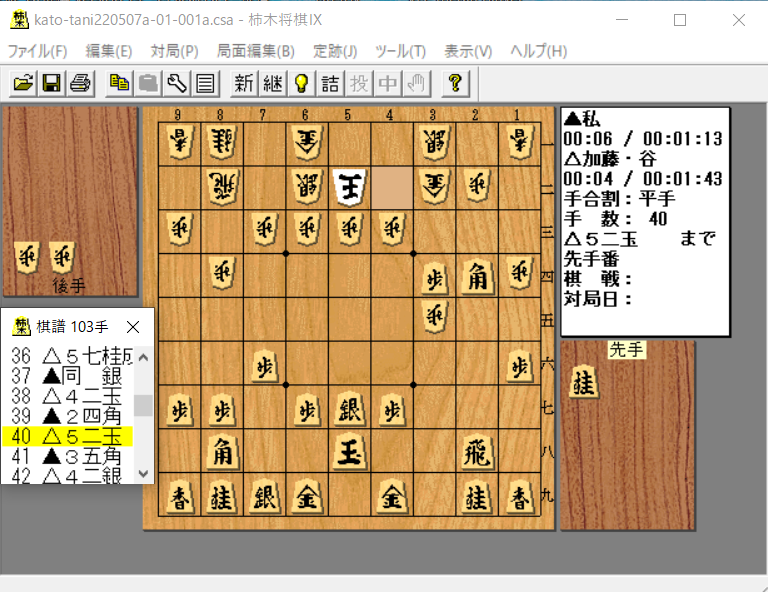Viewport: 768px width, 592px height.
Task: Click the save floppy disk icon
Action: tap(52, 83)
